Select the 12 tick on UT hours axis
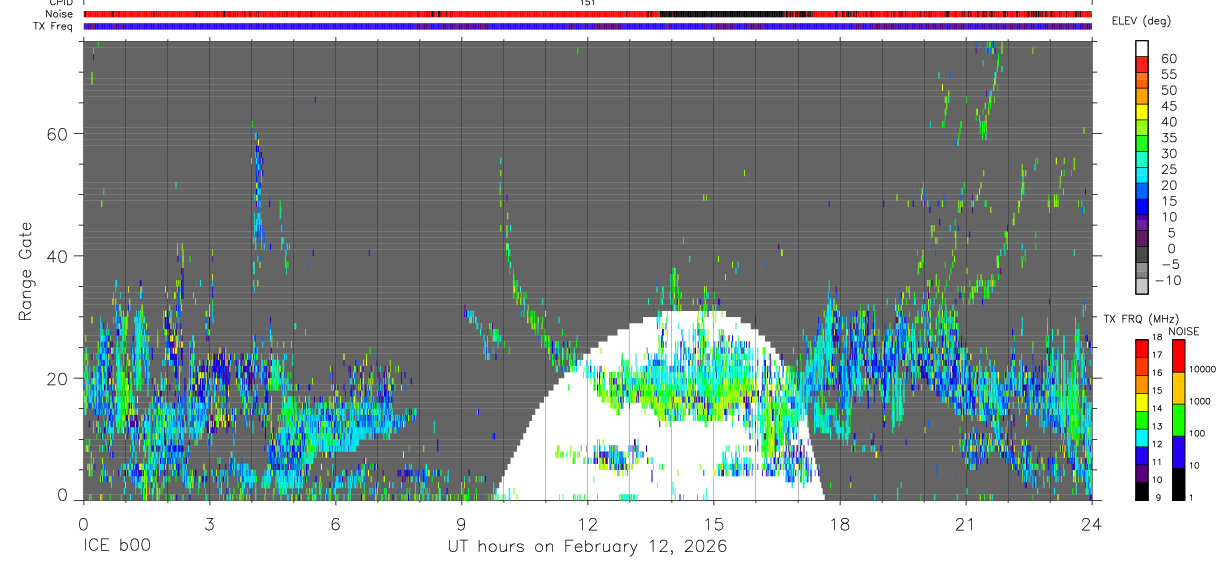 (x=587, y=524)
